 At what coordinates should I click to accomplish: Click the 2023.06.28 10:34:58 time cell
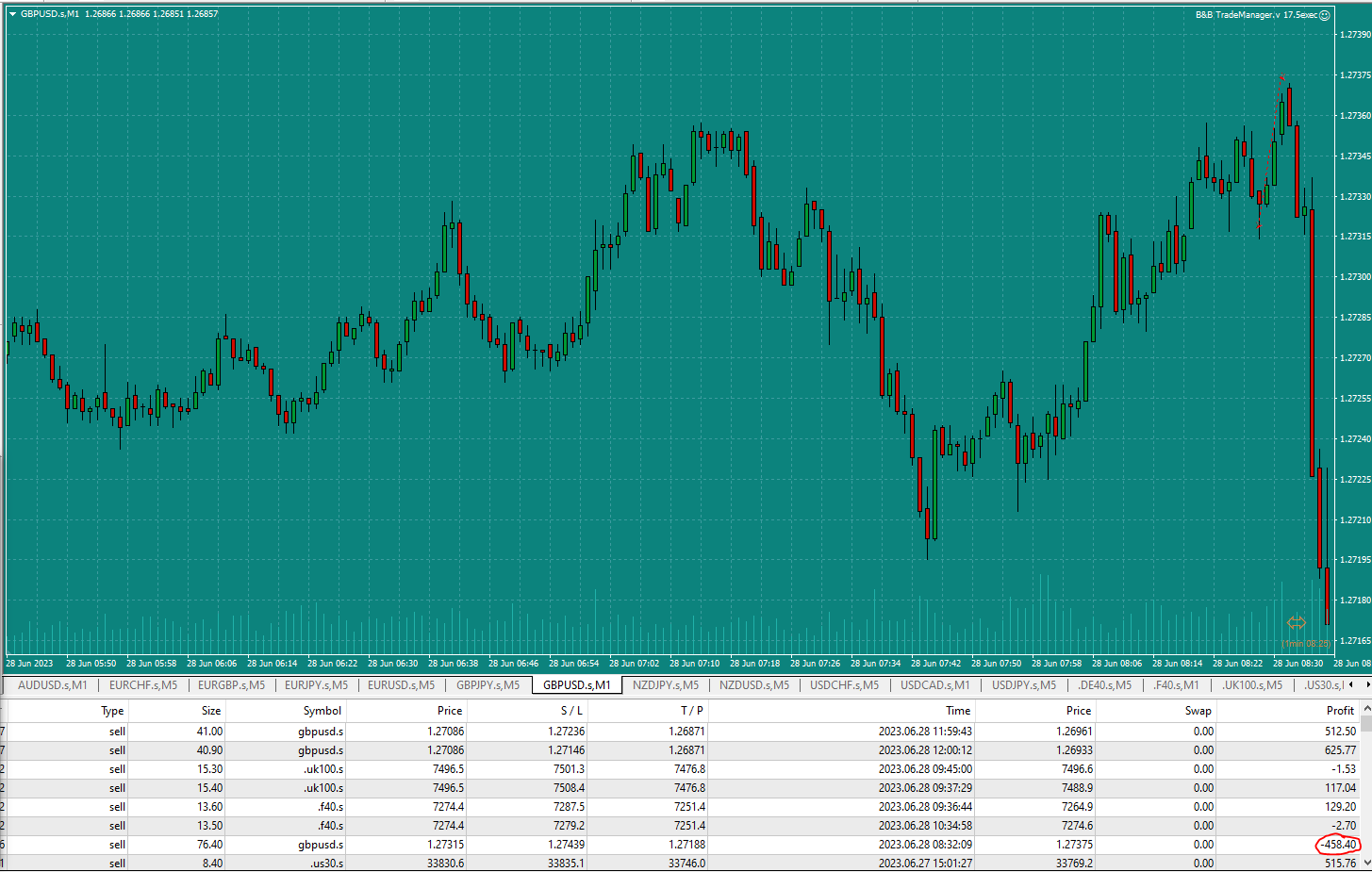pos(925,826)
